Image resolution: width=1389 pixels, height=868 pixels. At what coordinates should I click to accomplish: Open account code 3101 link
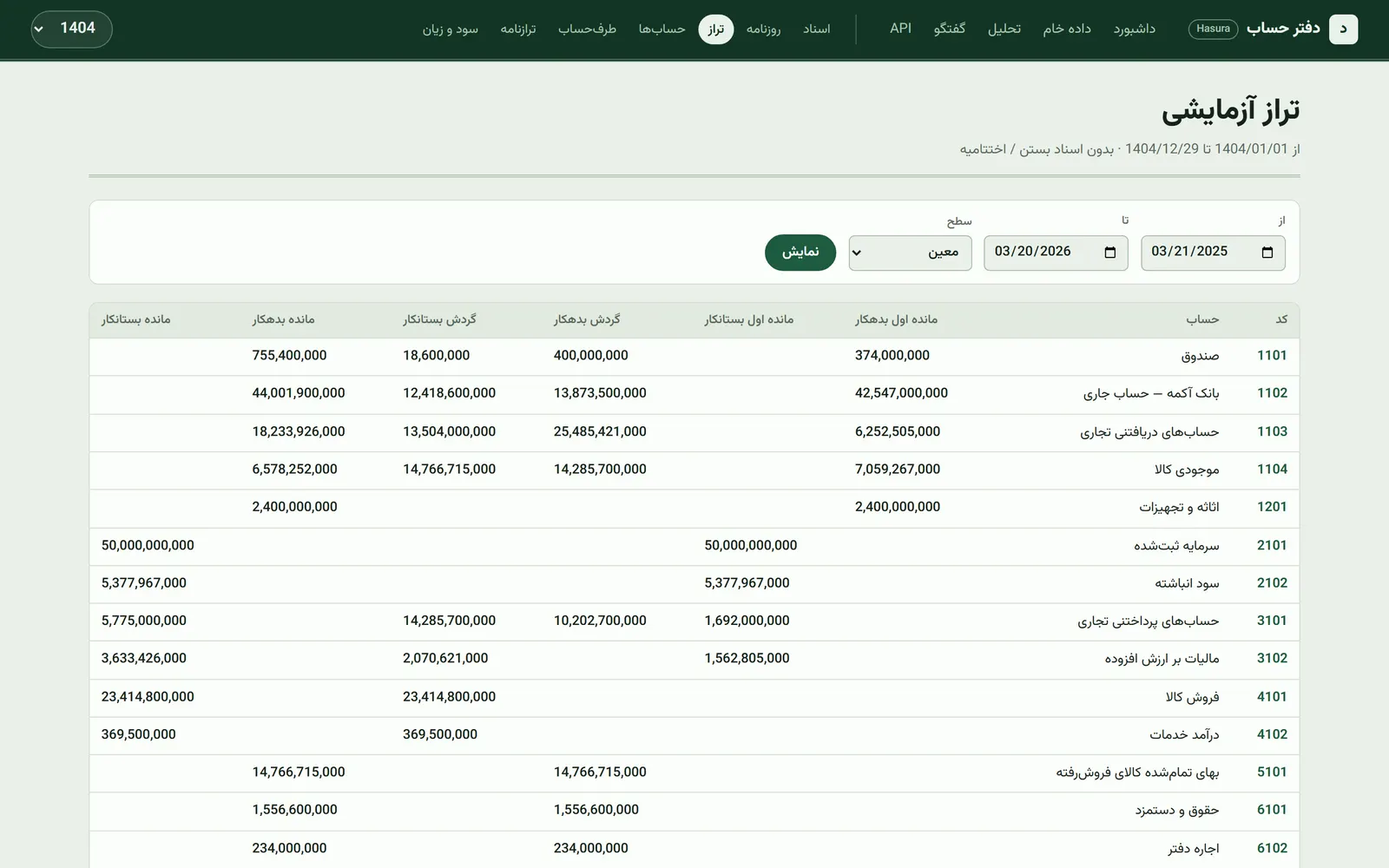pos(1272,621)
